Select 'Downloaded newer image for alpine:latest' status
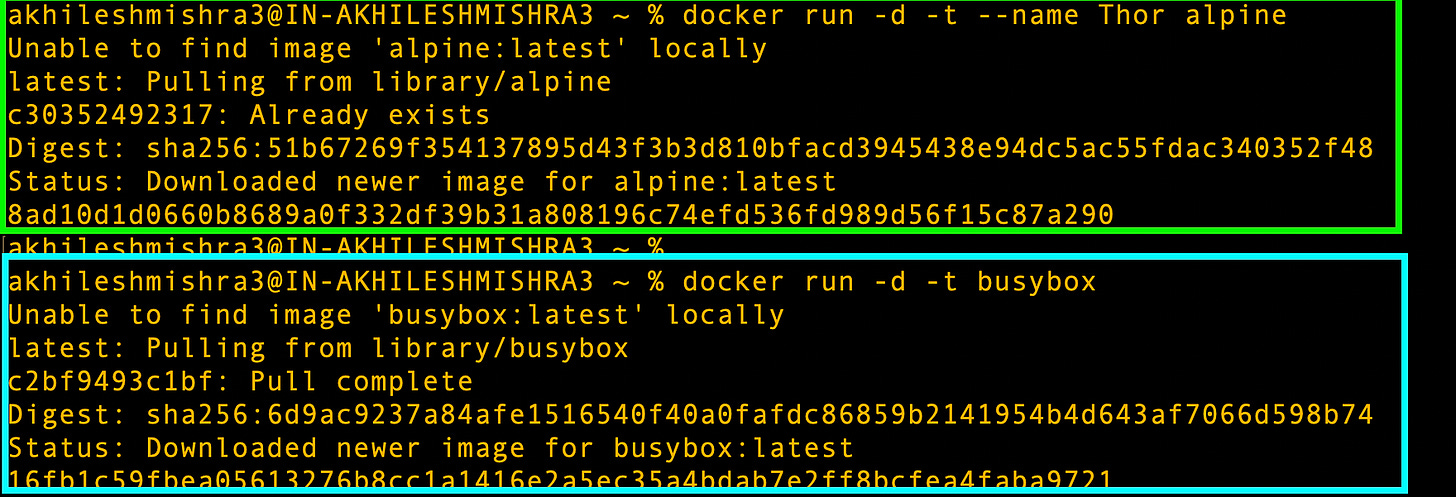1456x497 pixels. click(x=492, y=182)
